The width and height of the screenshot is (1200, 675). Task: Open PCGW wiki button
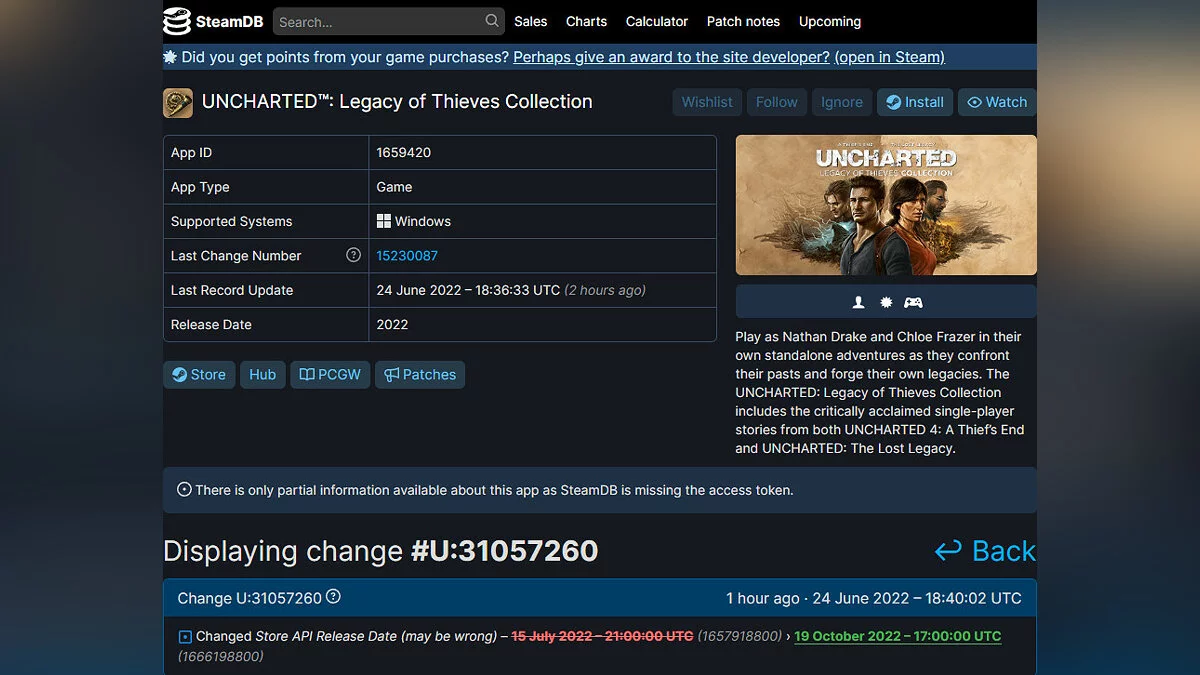click(x=330, y=374)
